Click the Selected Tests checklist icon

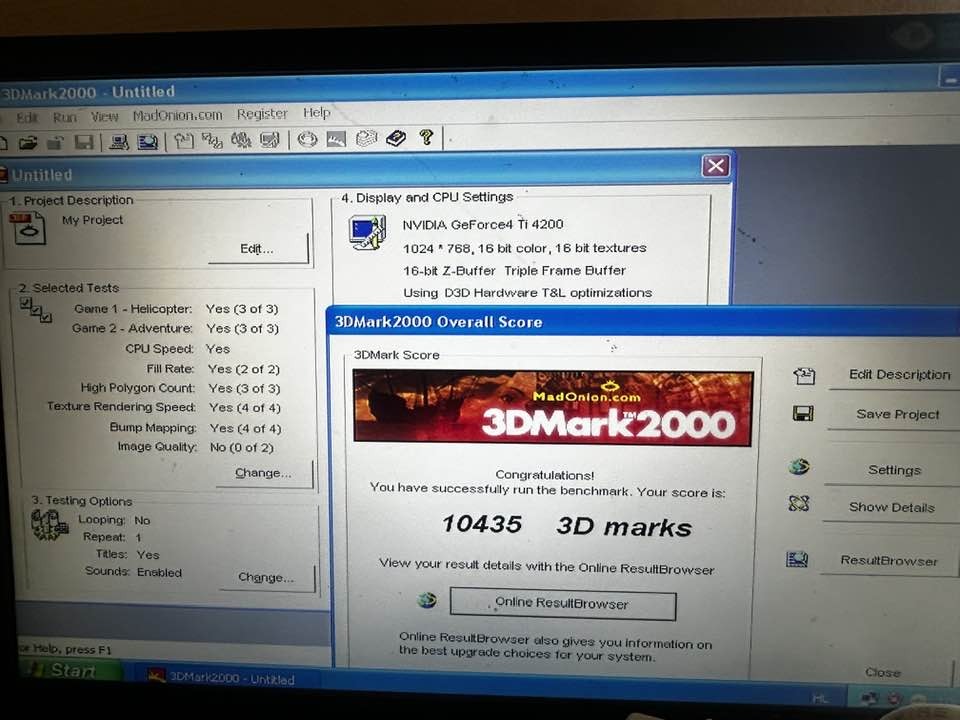coord(36,310)
